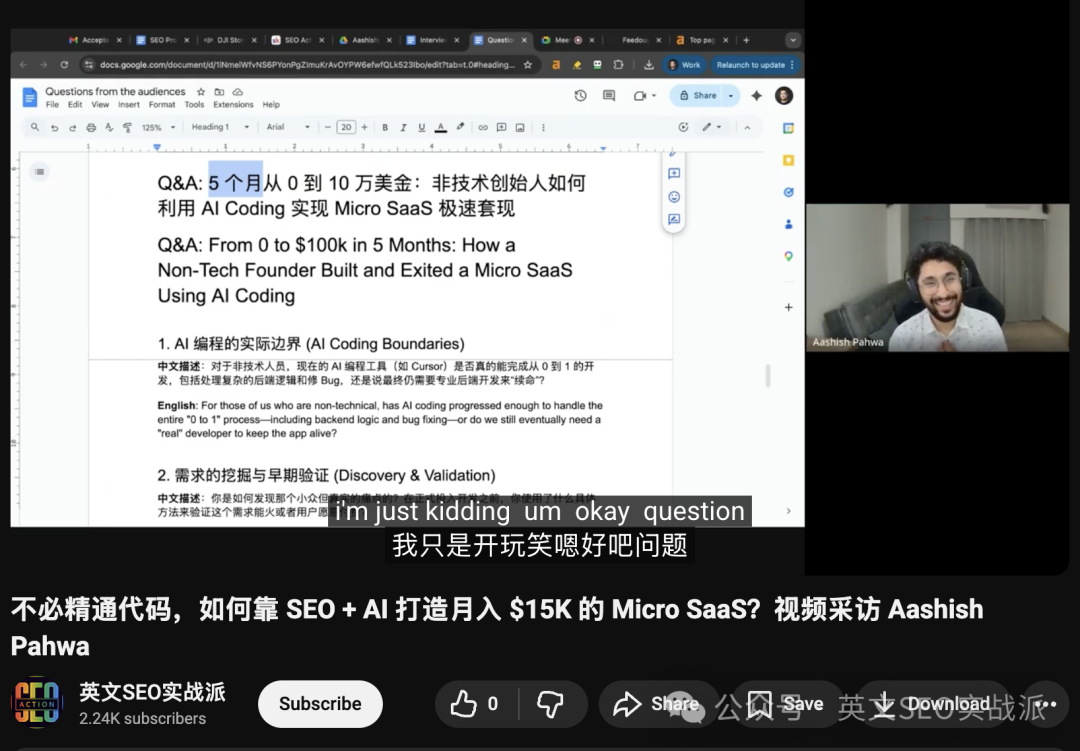Open Google Maps in the side panel
Viewport: 1080px width, 751px height.
(x=789, y=256)
